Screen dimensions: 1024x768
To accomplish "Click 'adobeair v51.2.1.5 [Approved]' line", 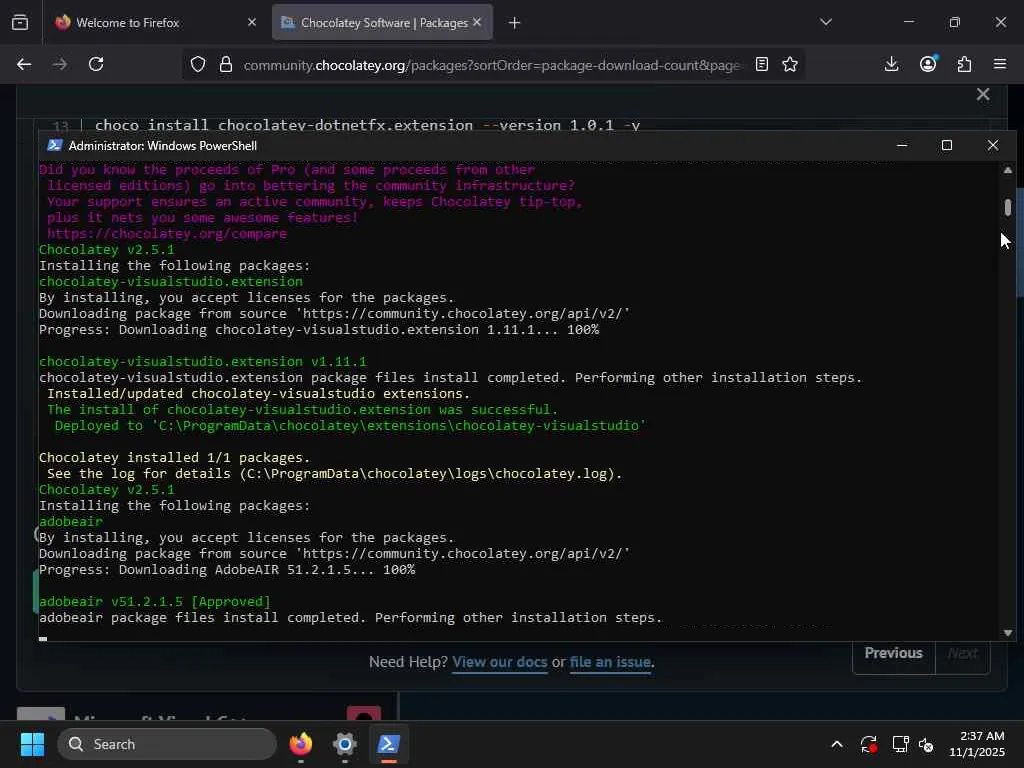I will coord(155,601).
